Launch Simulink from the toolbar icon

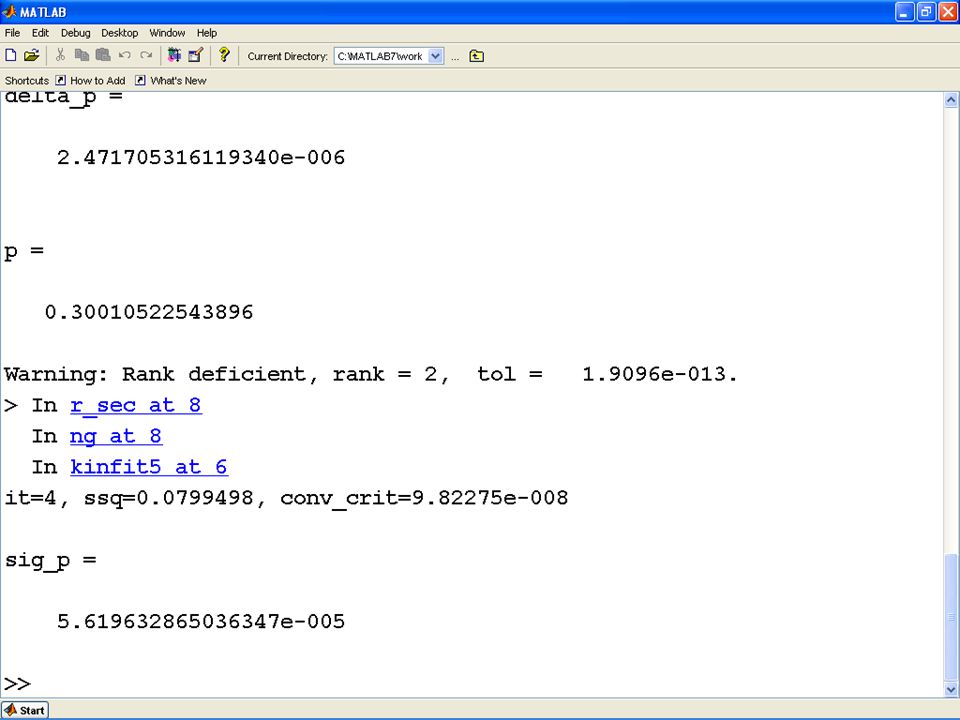click(x=174, y=56)
